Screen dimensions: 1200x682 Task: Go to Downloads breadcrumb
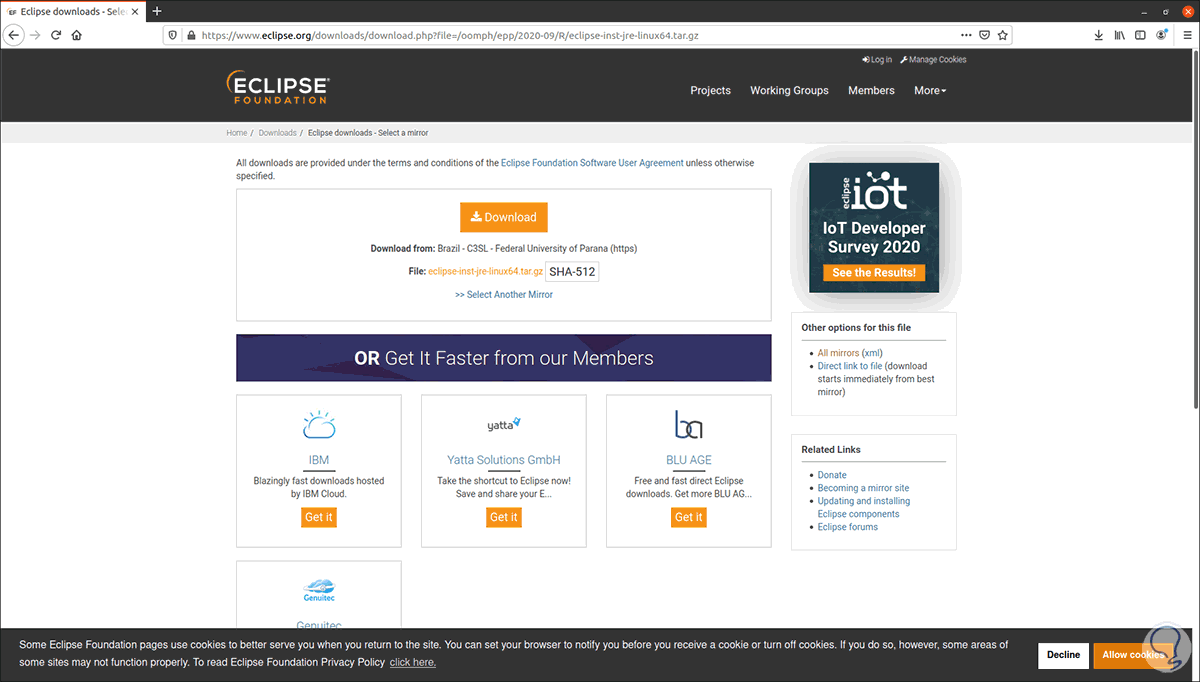[277, 133]
